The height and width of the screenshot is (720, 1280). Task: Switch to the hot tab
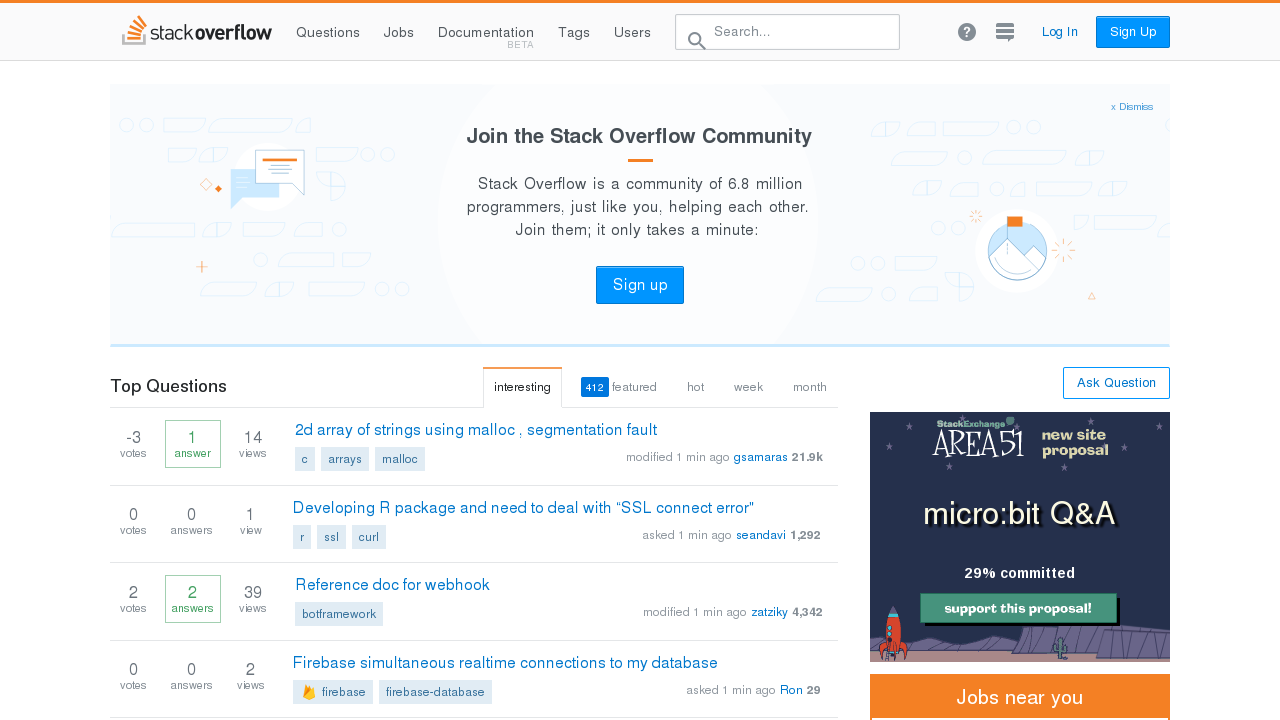tap(695, 387)
